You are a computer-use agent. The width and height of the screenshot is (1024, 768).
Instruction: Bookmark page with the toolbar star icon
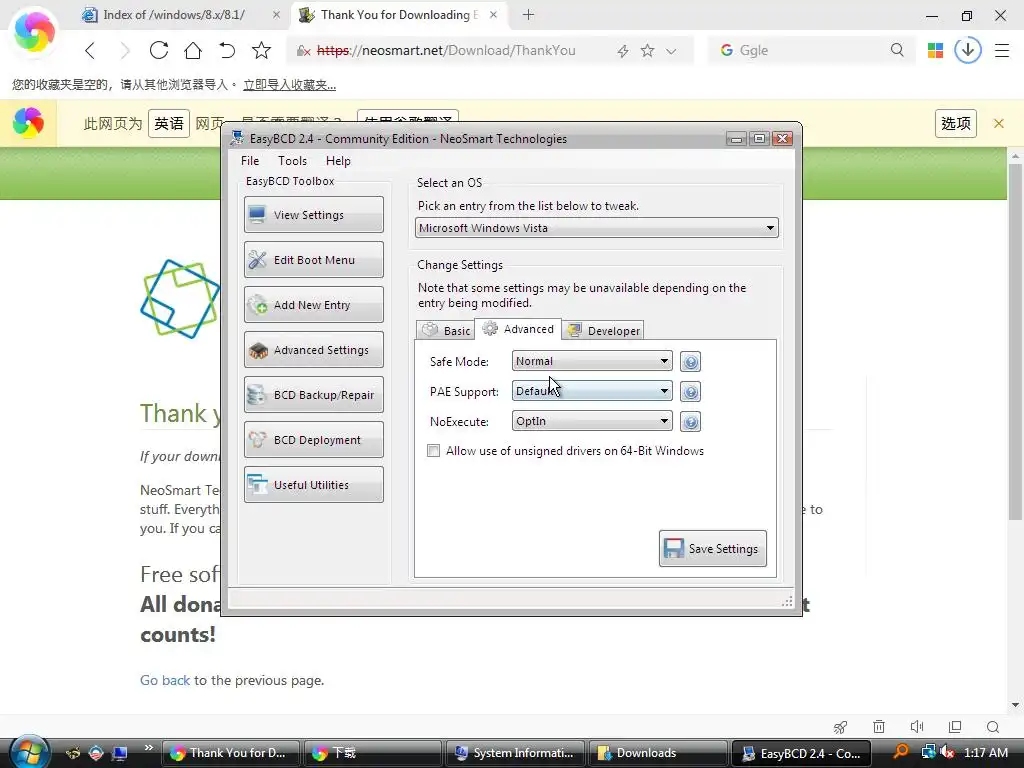[x=261, y=50]
